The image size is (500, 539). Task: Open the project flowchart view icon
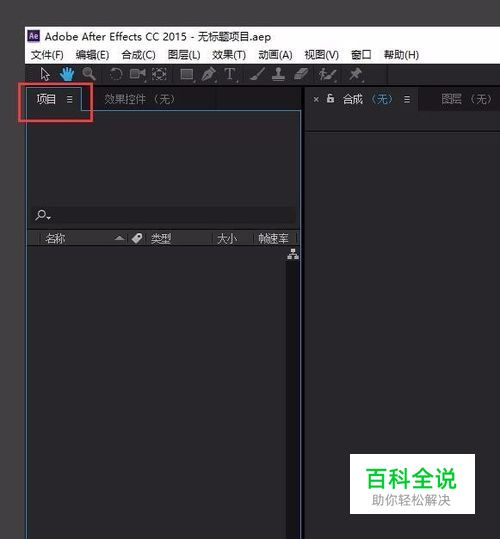tap(293, 254)
